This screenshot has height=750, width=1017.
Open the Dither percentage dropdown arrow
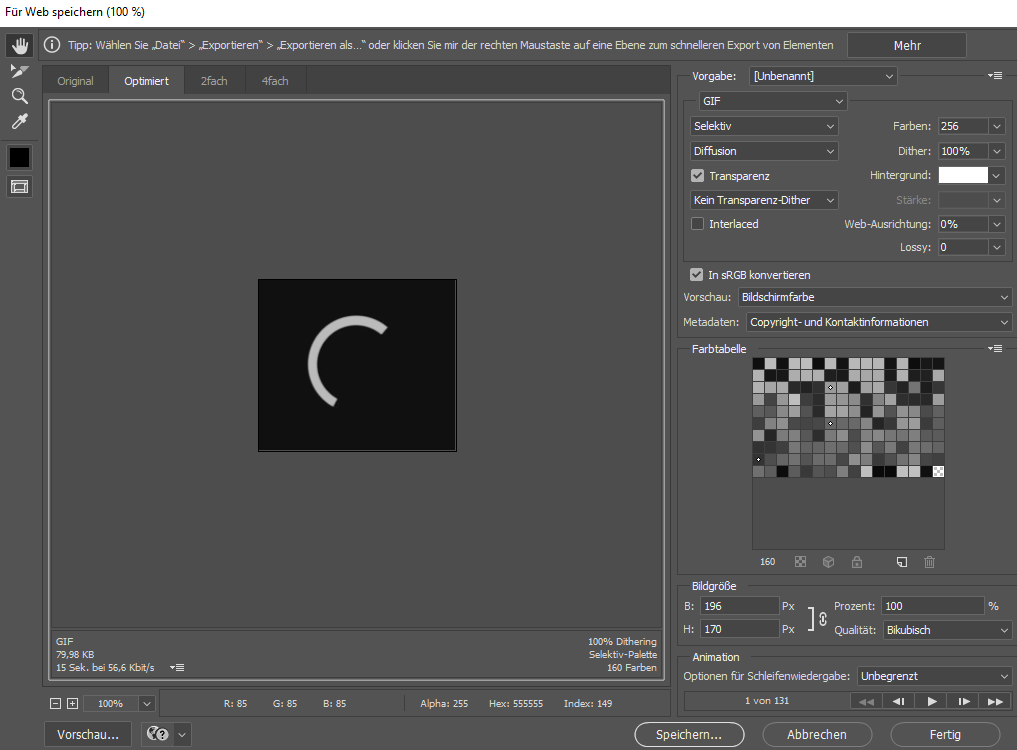pos(997,151)
